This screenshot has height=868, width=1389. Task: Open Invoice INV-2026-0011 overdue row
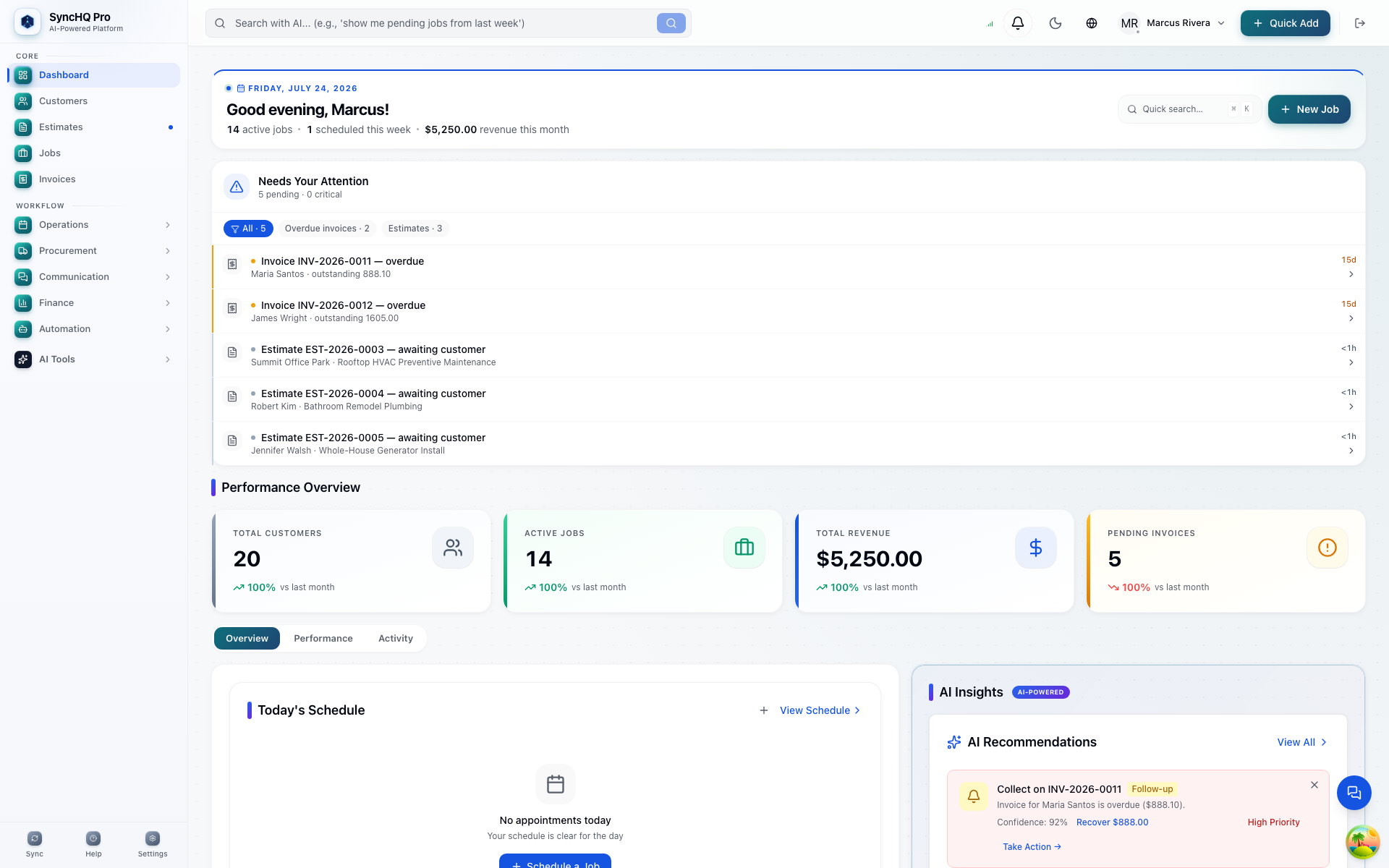click(x=789, y=268)
